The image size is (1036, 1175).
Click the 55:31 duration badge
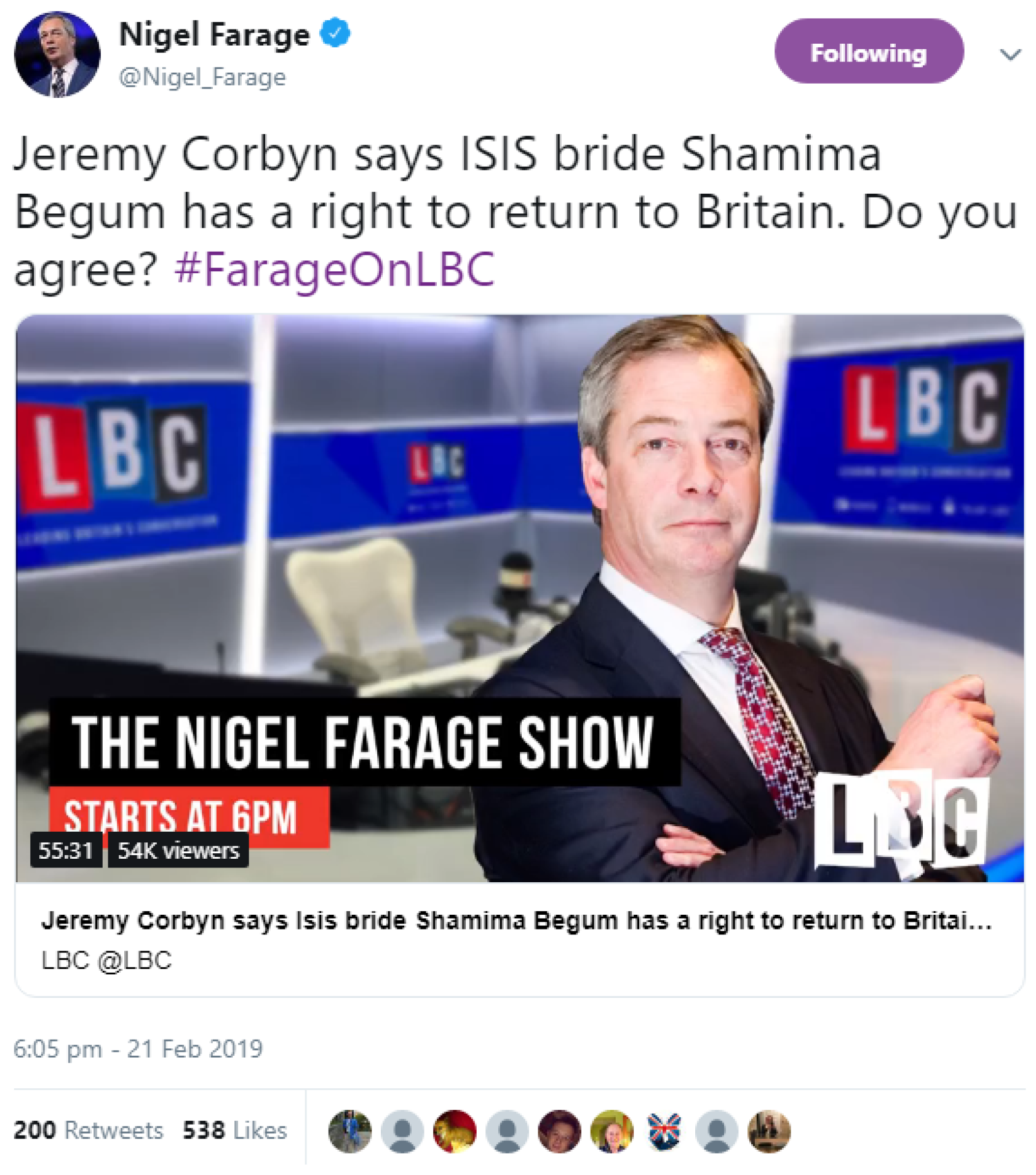coord(66,850)
